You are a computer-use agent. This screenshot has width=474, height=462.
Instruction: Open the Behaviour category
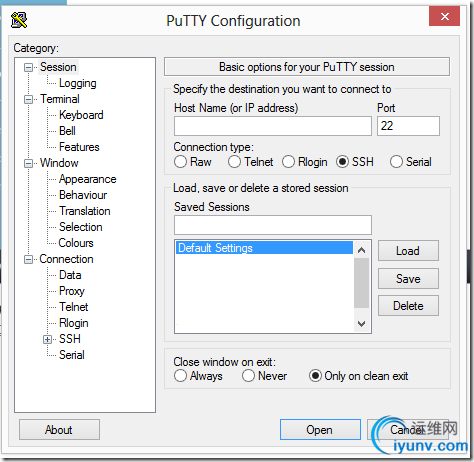point(83,195)
